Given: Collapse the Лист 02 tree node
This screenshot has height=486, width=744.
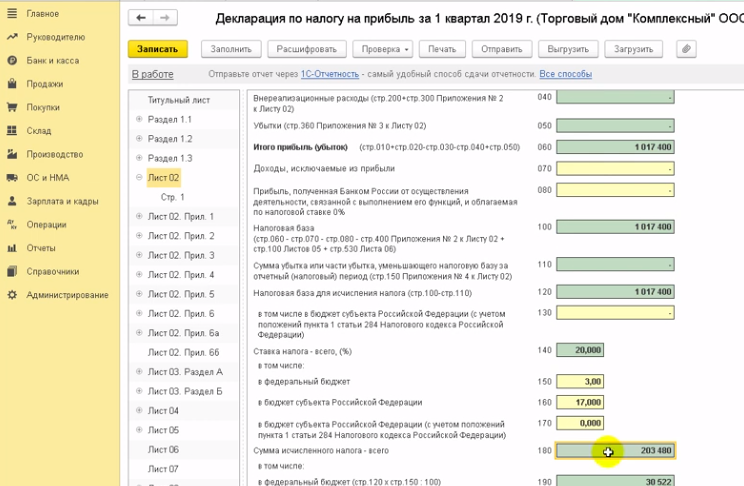Looking at the screenshot, I should pos(139,178).
